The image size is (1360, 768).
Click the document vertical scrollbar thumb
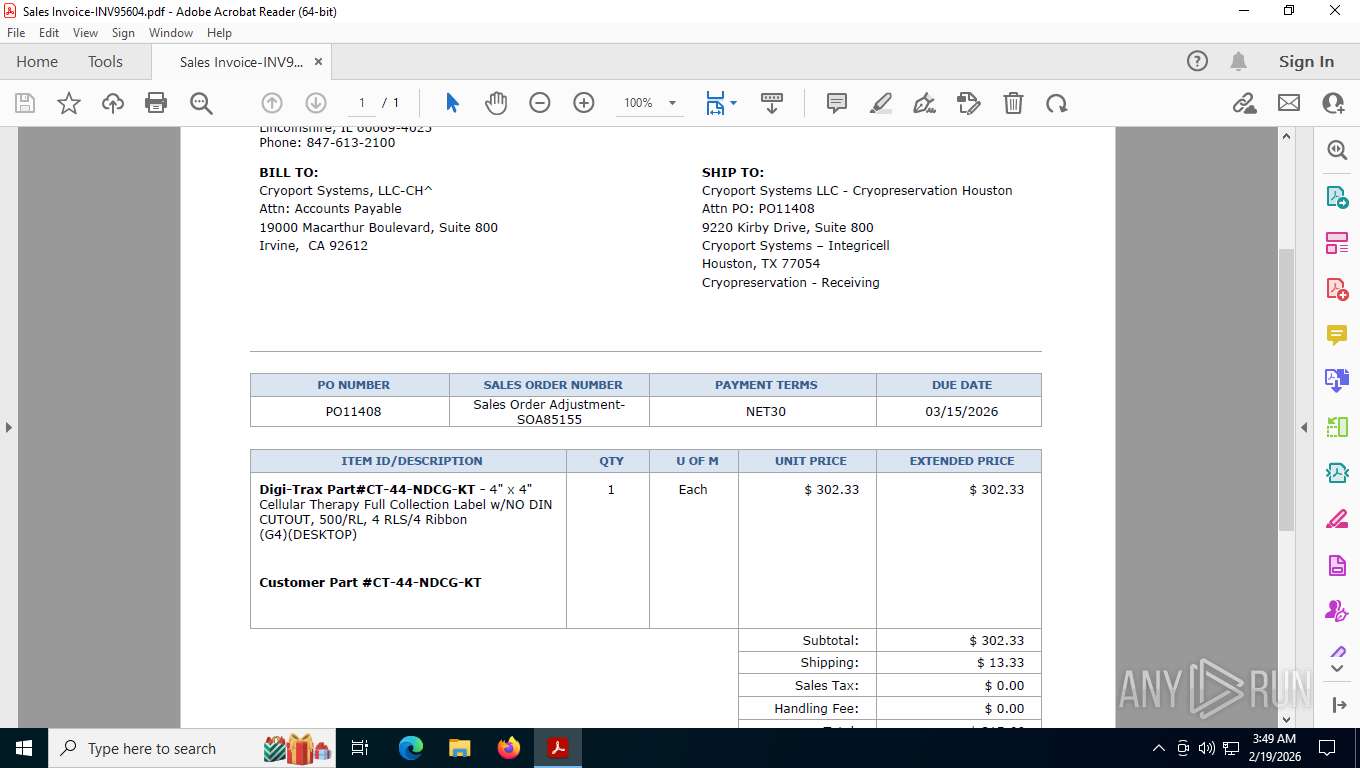(x=1287, y=390)
